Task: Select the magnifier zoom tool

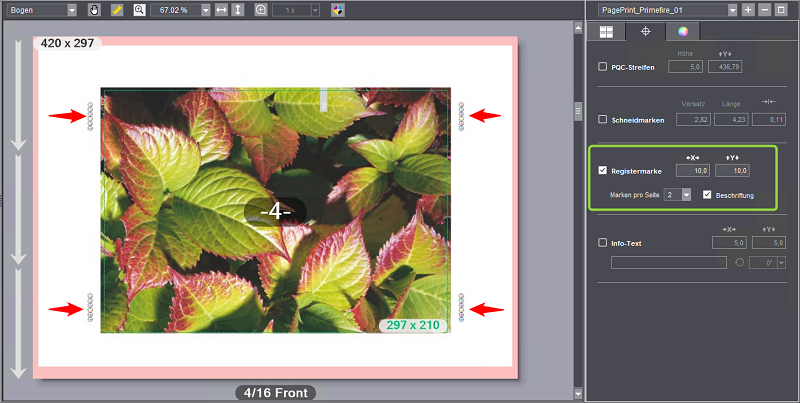Action: [x=140, y=10]
